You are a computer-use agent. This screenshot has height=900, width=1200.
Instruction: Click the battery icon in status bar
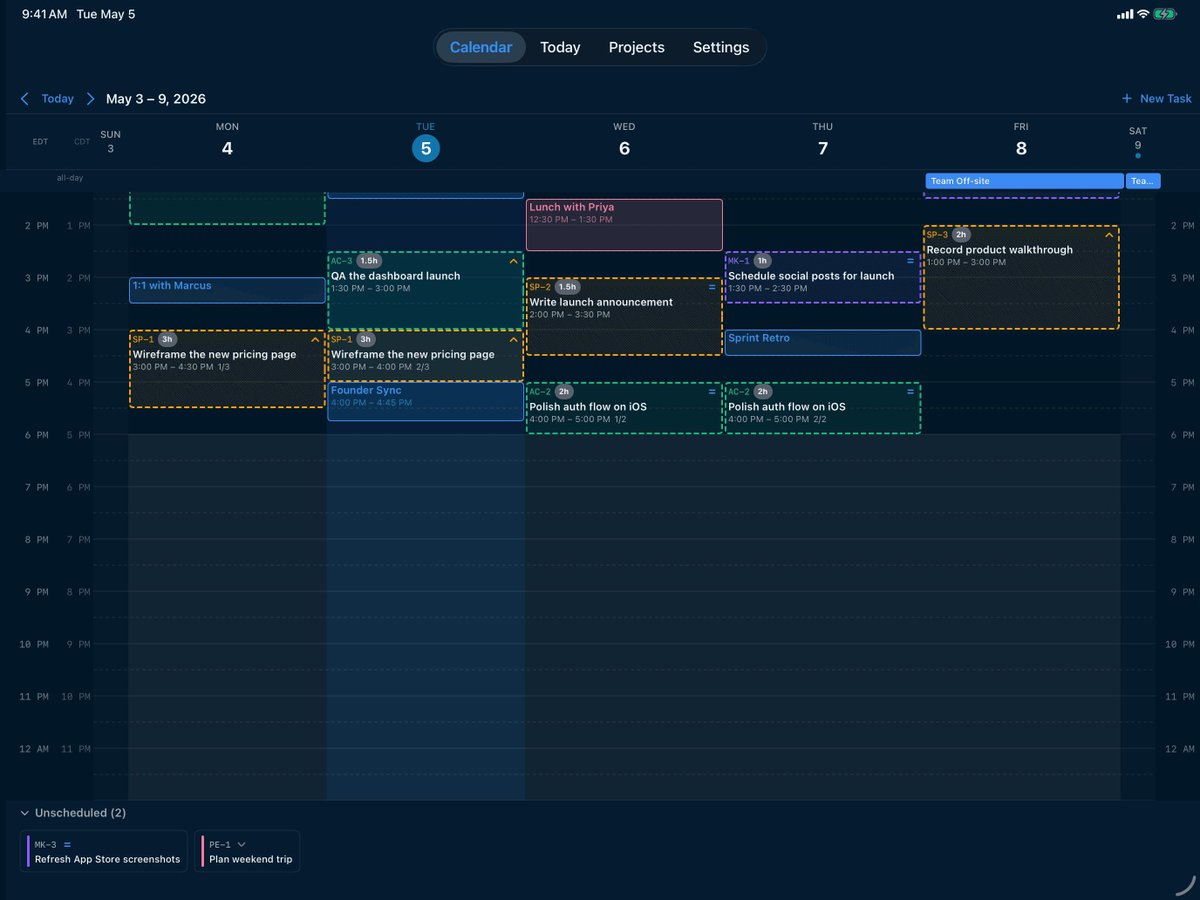[1165, 15]
